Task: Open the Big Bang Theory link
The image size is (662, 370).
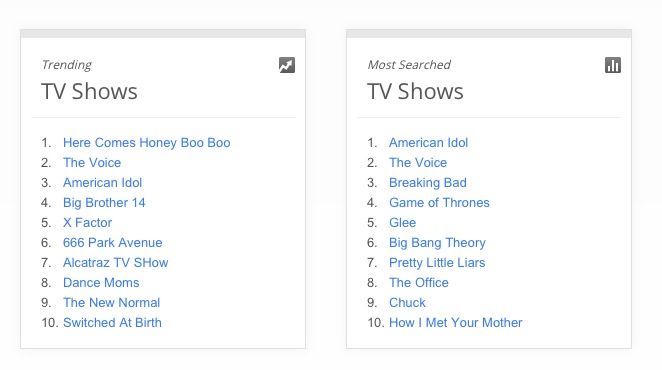Action: pyautogui.click(x=437, y=242)
